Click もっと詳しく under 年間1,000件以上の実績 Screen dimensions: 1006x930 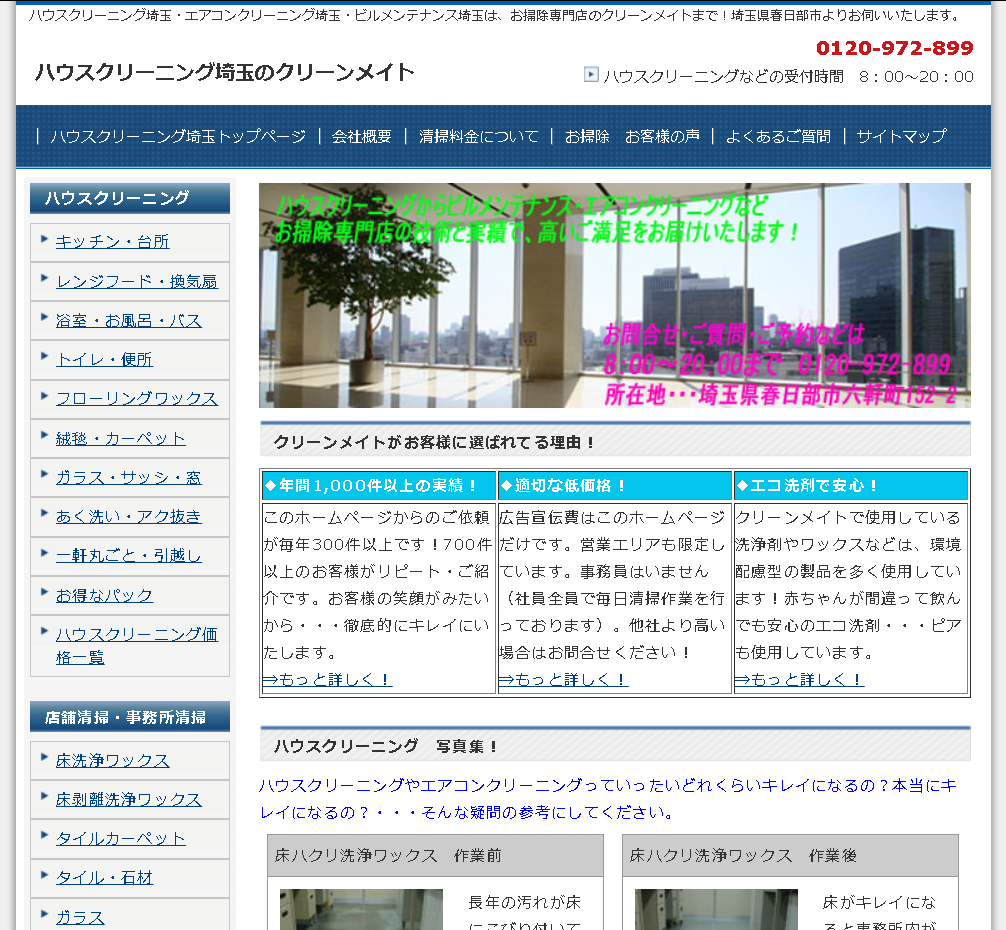pos(327,679)
